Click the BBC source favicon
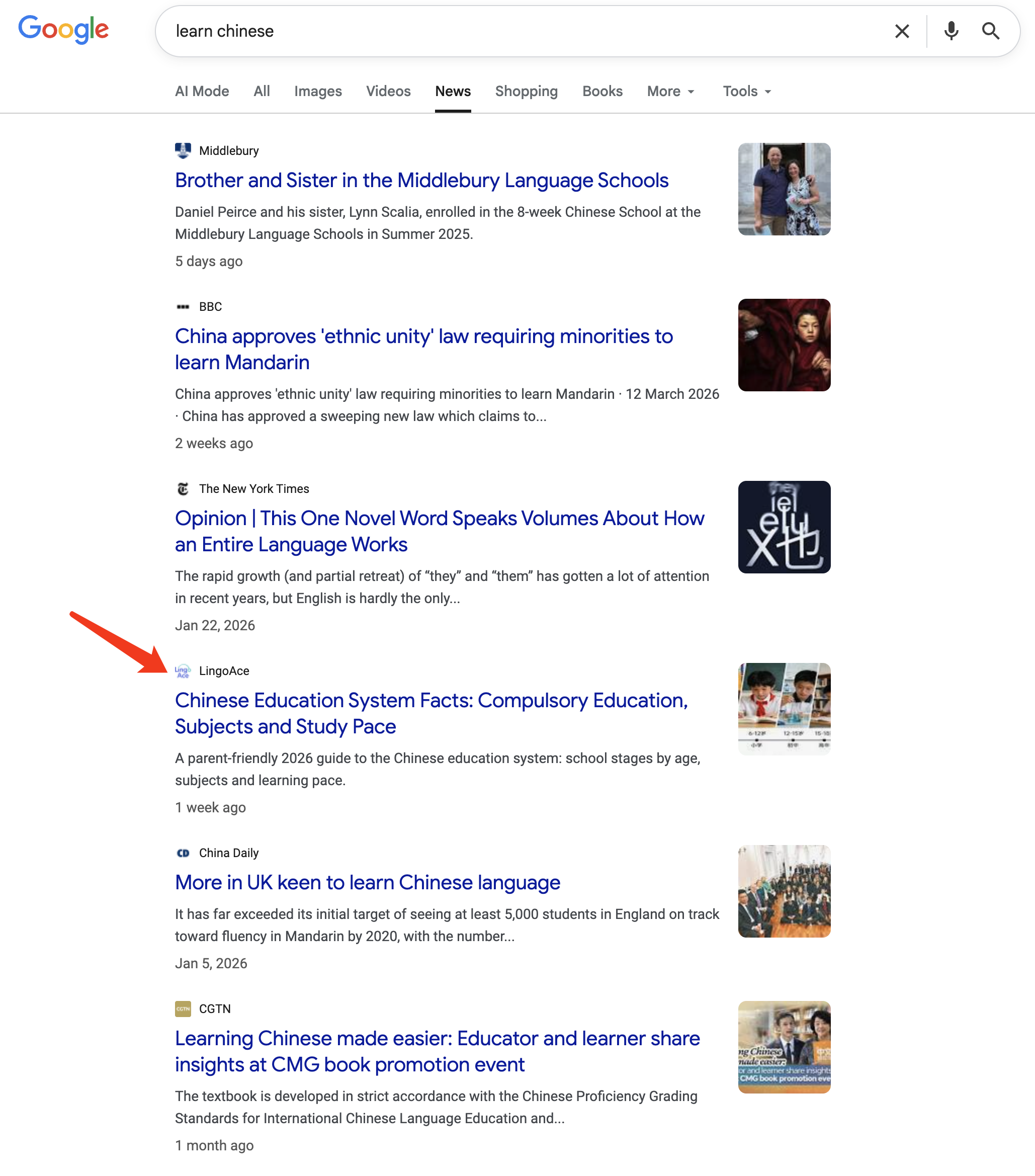Screen dimensions: 1035x1176 (x=183, y=307)
